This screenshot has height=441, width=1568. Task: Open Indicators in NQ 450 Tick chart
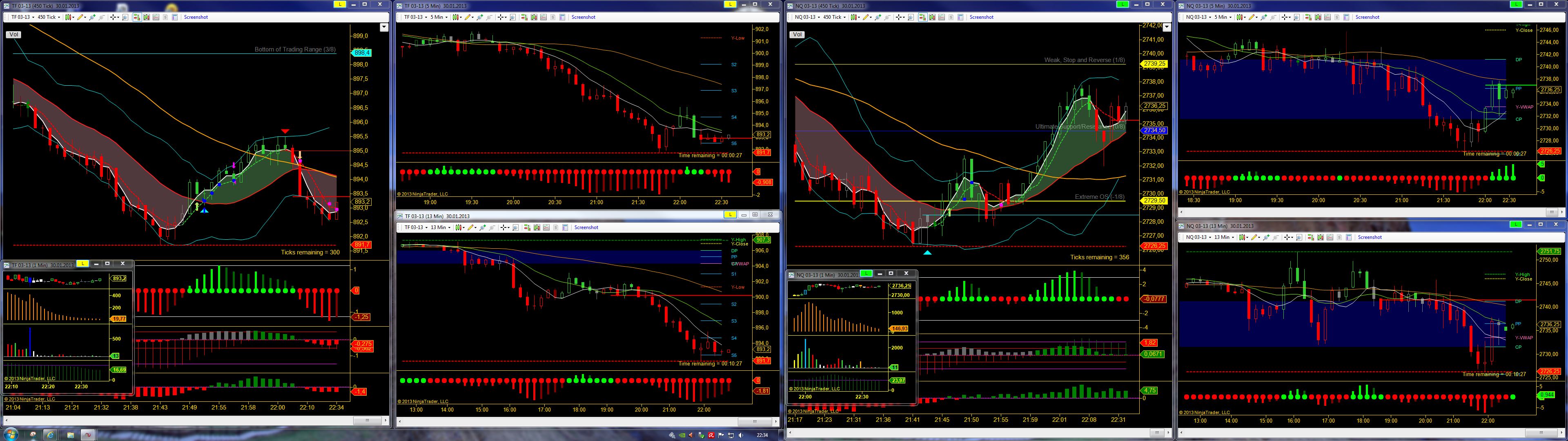(941, 17)
